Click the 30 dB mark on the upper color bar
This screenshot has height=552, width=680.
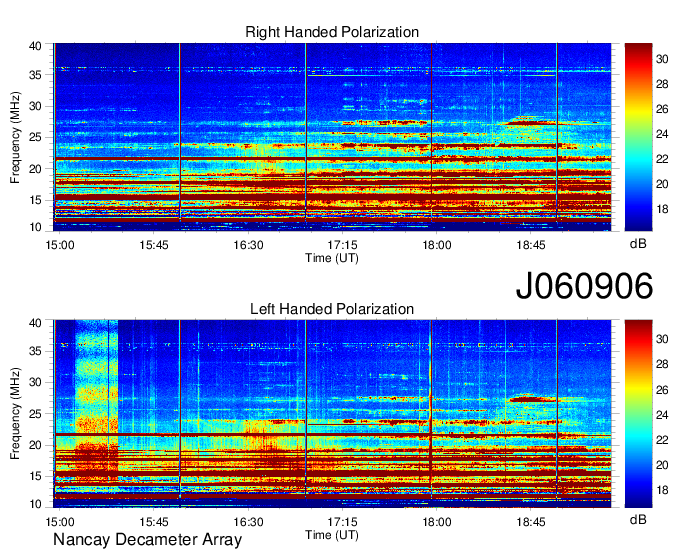663,59
